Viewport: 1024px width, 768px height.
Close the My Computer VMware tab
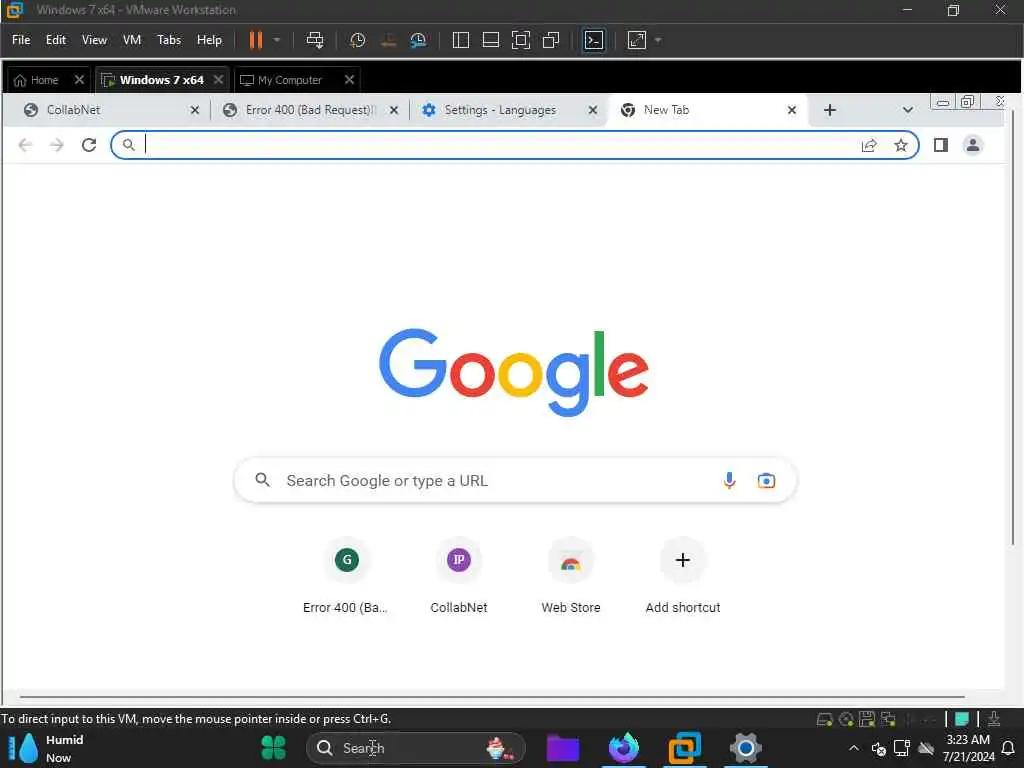349,80
